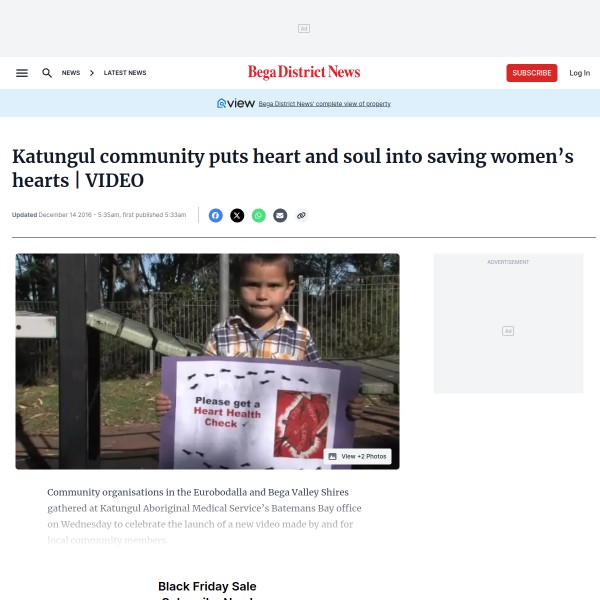Open Bega District News' complete view of property link
The image size is (600, 600).
pyautogui.click(x=324, y=104)
